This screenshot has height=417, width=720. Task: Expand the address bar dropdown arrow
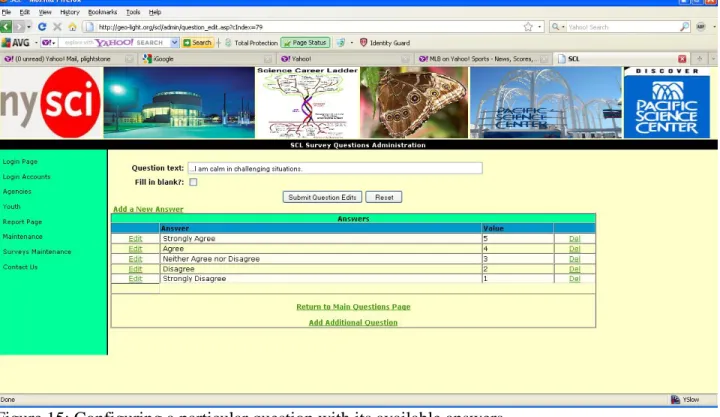[x=540, y=27]
